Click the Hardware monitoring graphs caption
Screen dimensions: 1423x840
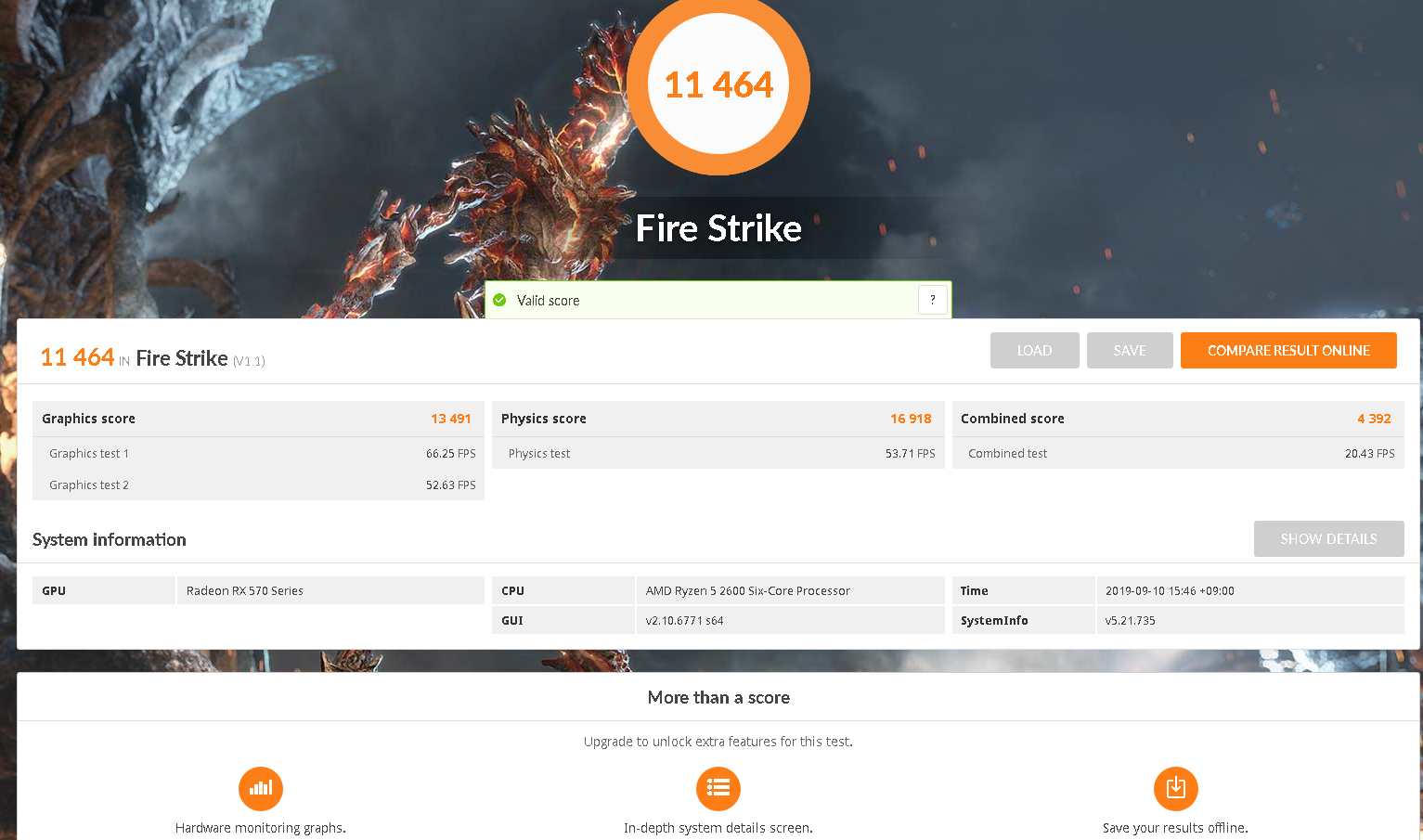tap(261, 828)
